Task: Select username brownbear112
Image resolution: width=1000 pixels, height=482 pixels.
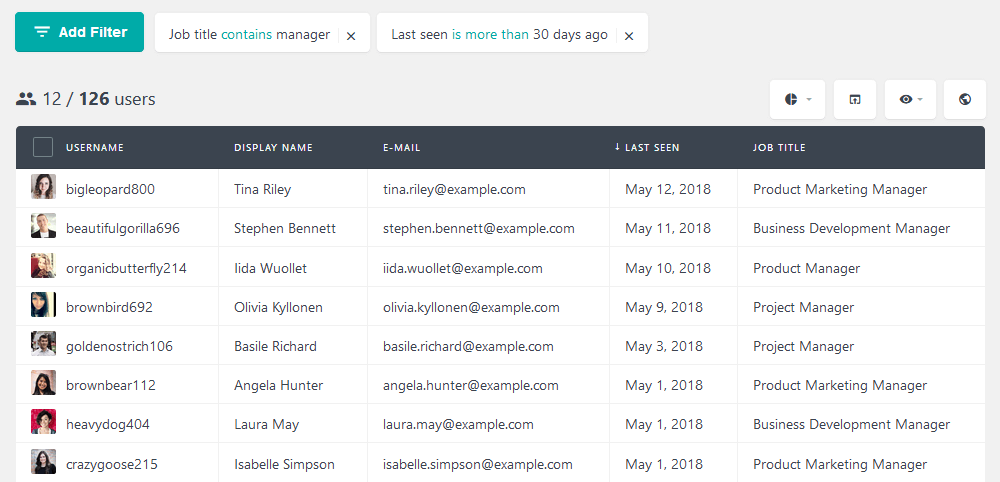Action: click(111, 385)
